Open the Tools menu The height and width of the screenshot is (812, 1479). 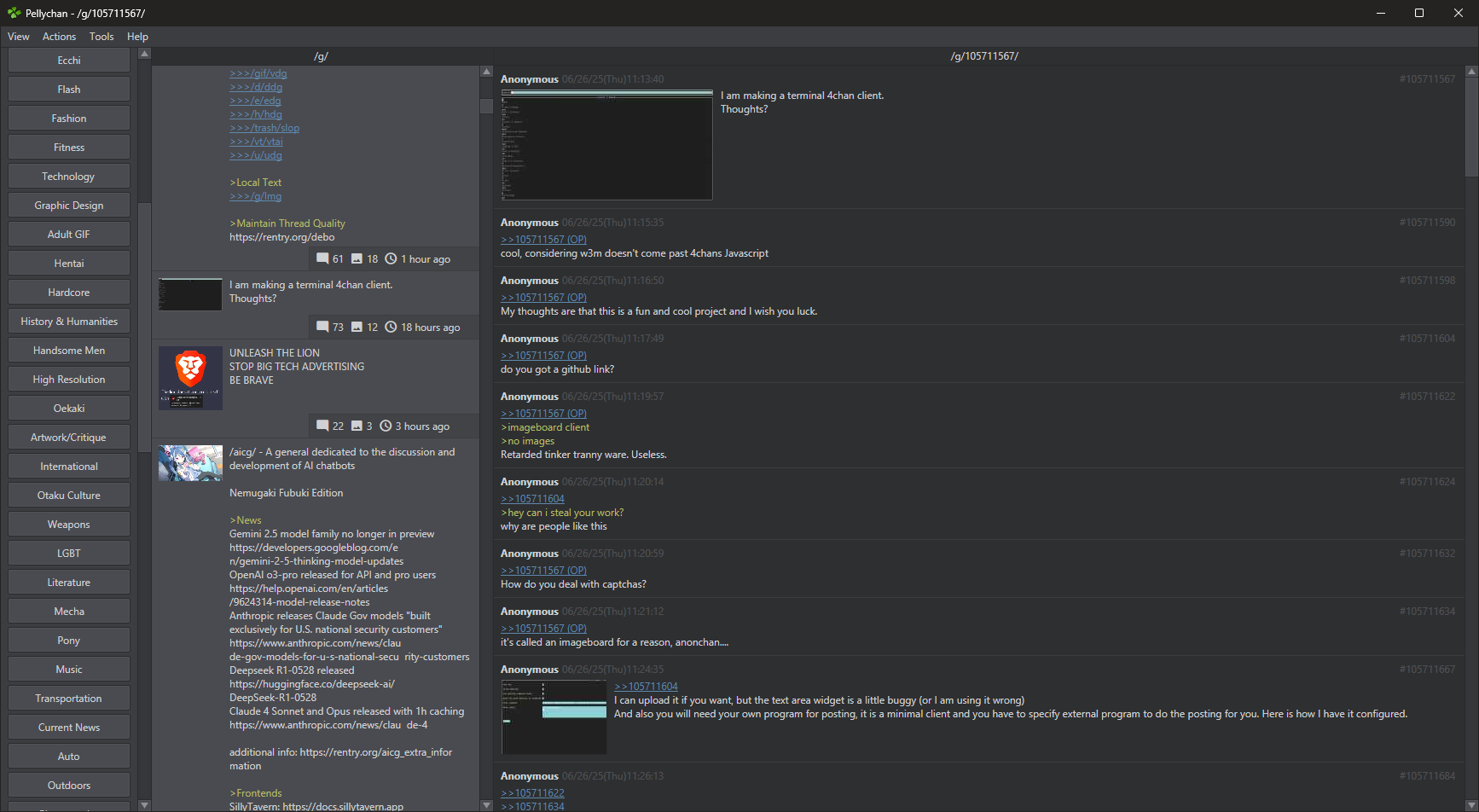[x=101, y=37]
